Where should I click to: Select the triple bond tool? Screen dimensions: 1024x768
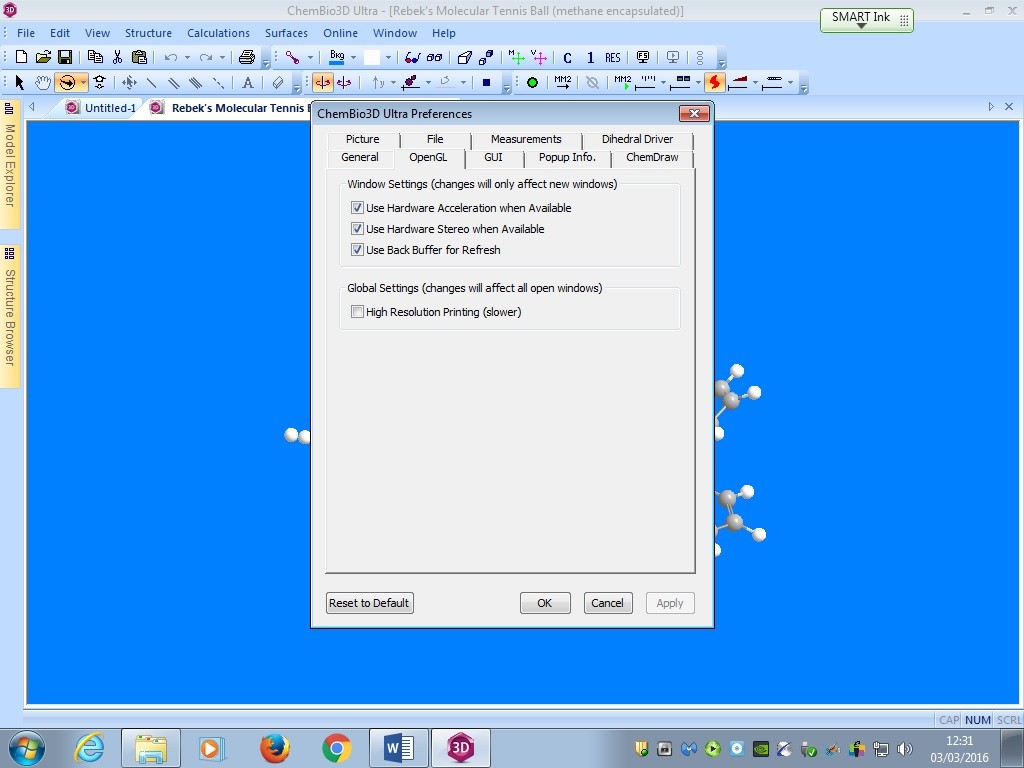tap(195, 82)
